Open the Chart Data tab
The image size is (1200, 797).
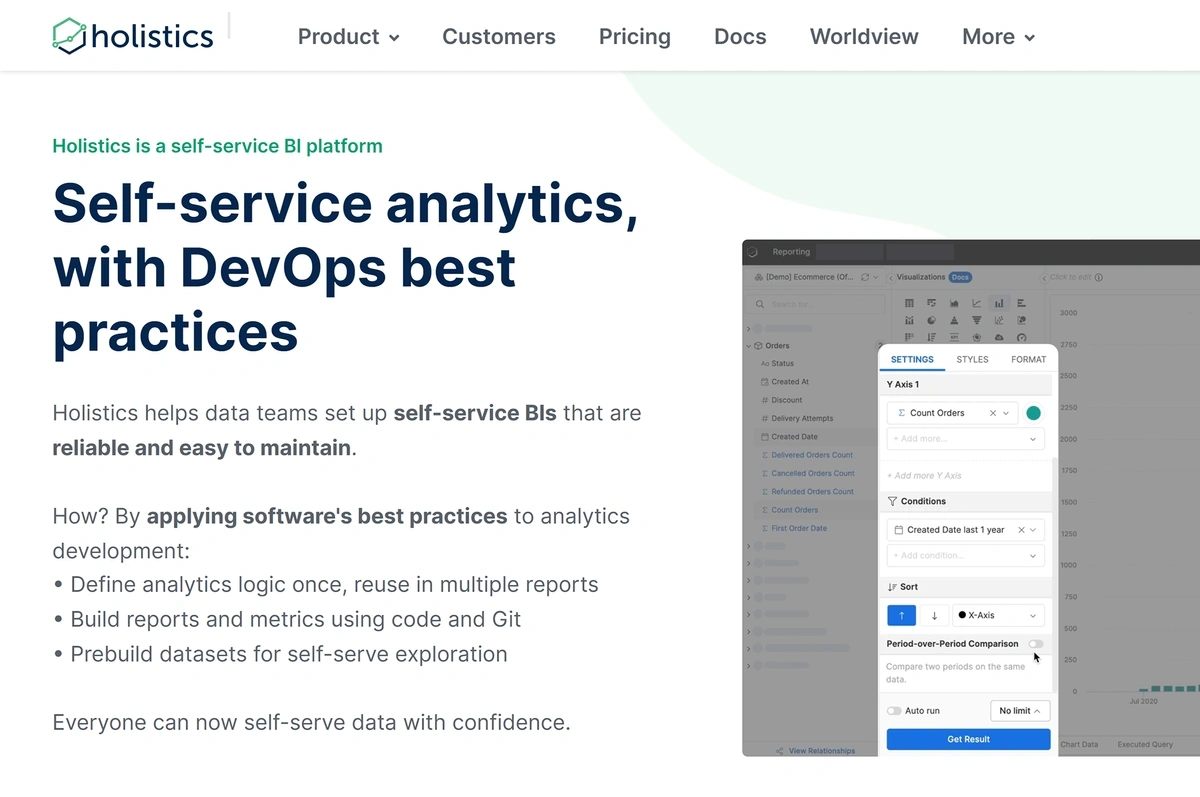(1079, 745)
